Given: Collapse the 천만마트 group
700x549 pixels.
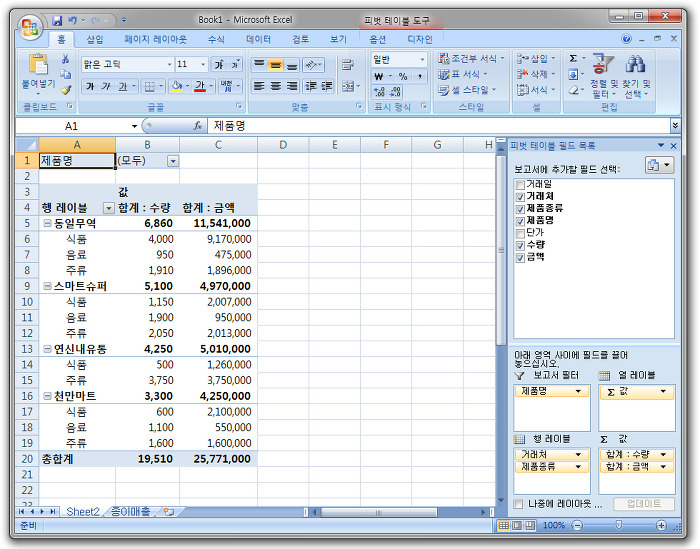Looking at the screenshot, I should tap(47, 396).
